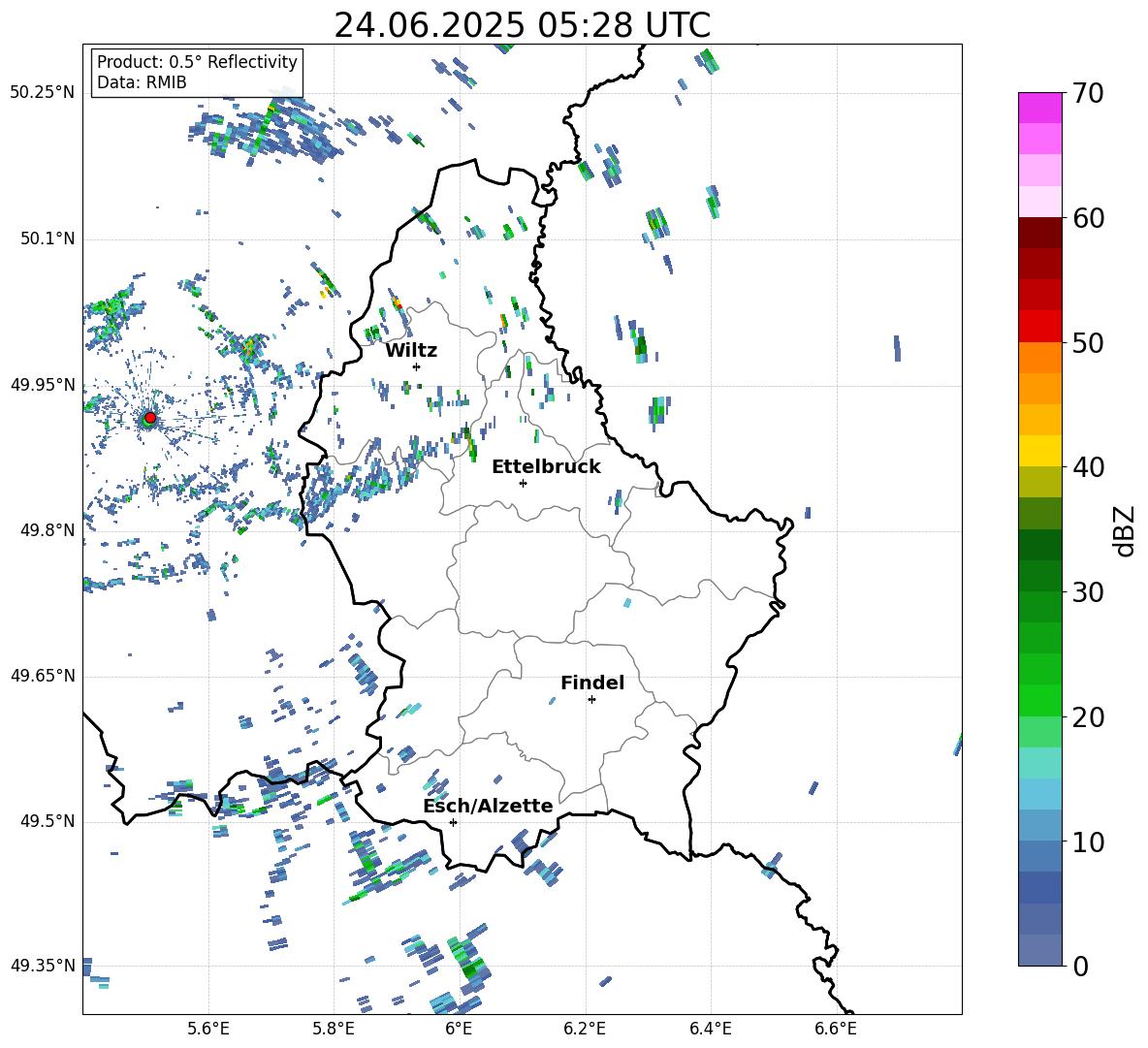
Task: Click the 'Product: 0.5° Reflectivity' text
Action: [197, 61]
